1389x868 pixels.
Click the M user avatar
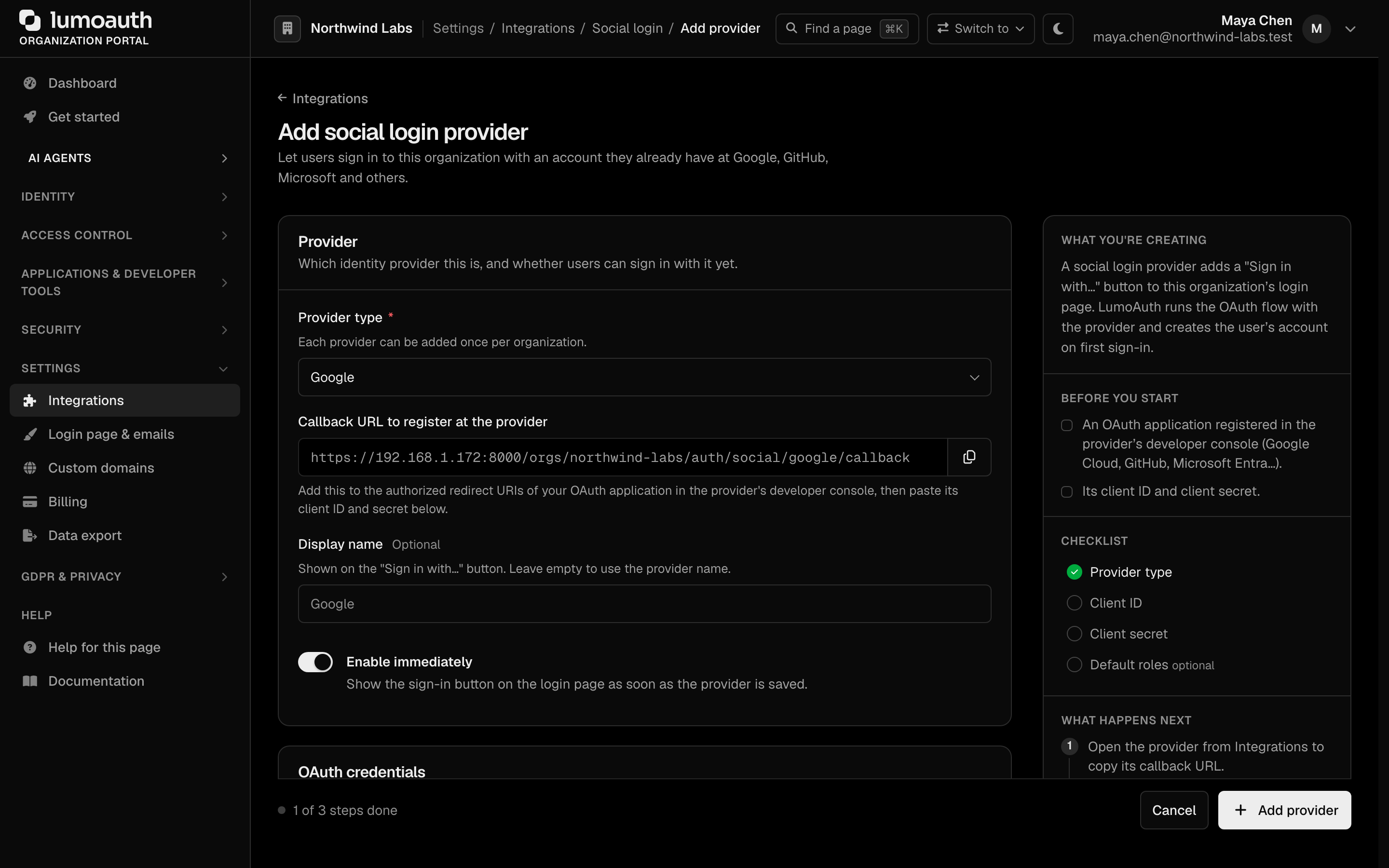point(1316,29)
